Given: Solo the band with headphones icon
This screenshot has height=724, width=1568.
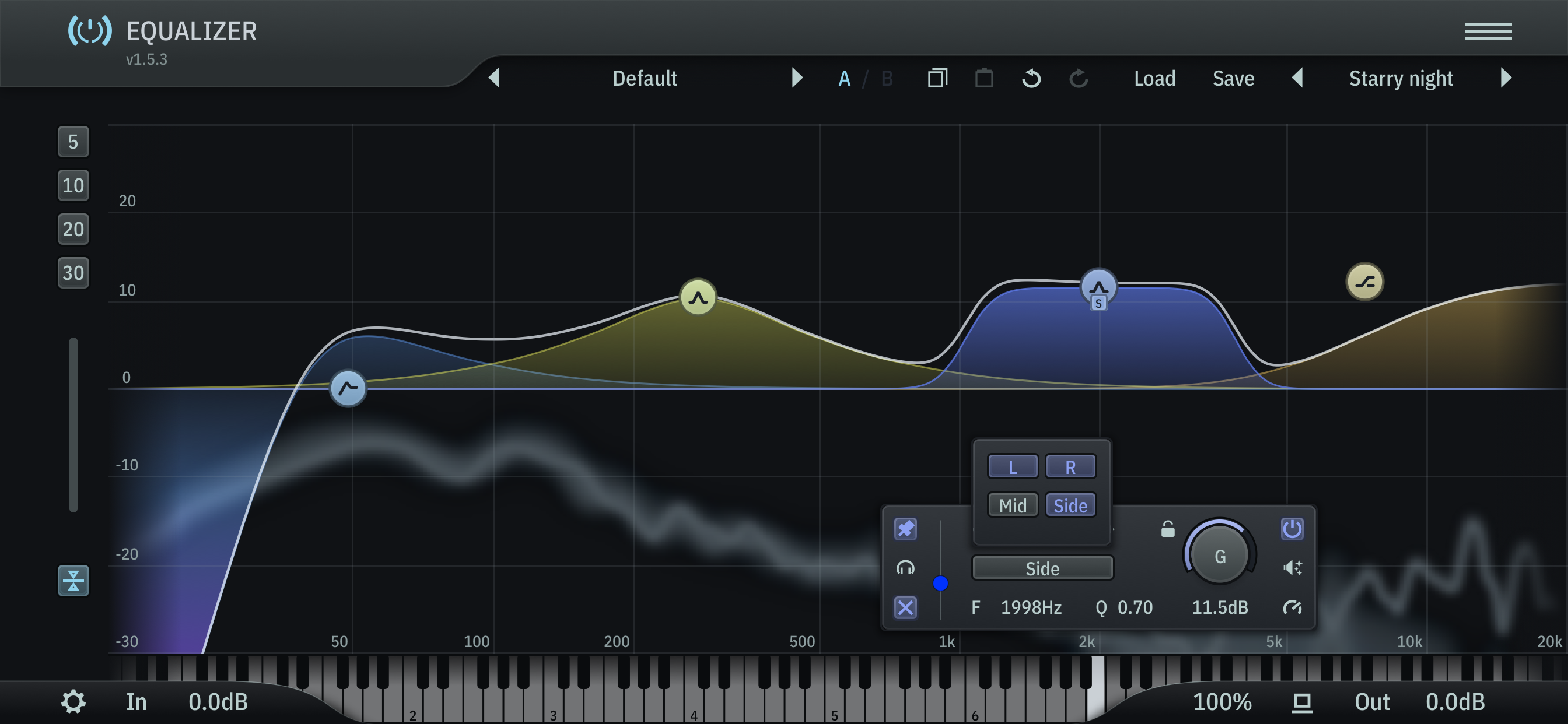Looking at the screenshot, I should (905, 568).
